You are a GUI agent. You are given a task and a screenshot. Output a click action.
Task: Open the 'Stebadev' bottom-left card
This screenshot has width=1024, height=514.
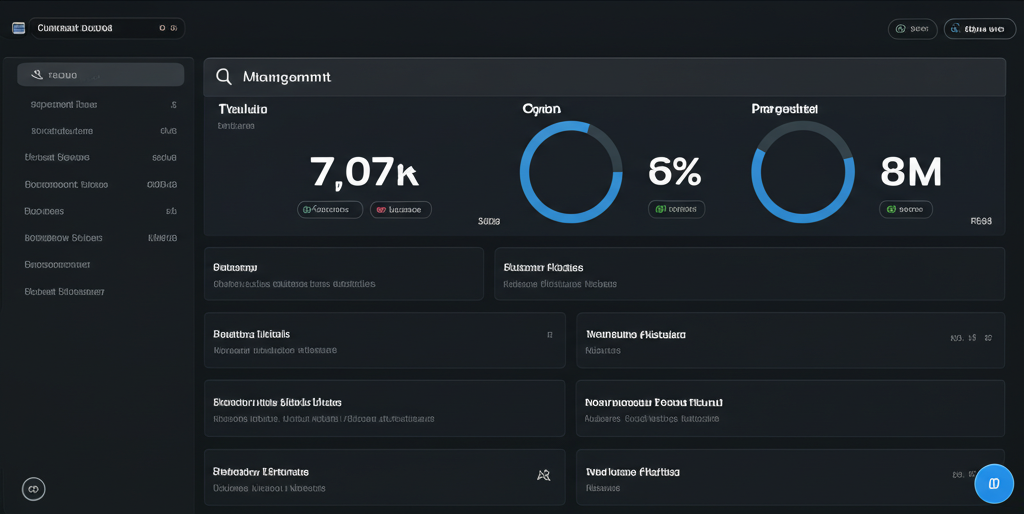tap(385, 477)
